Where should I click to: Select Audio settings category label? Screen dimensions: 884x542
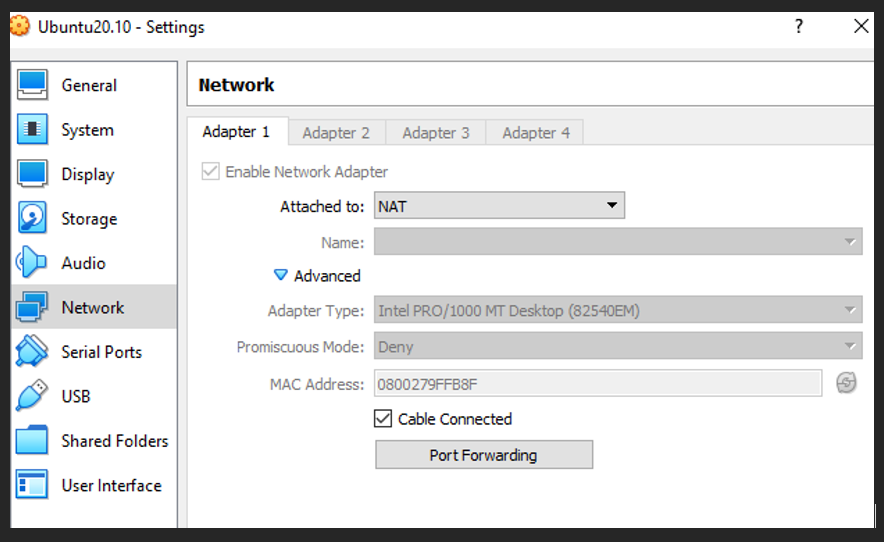pyautogui.click(x=83, y=263)
